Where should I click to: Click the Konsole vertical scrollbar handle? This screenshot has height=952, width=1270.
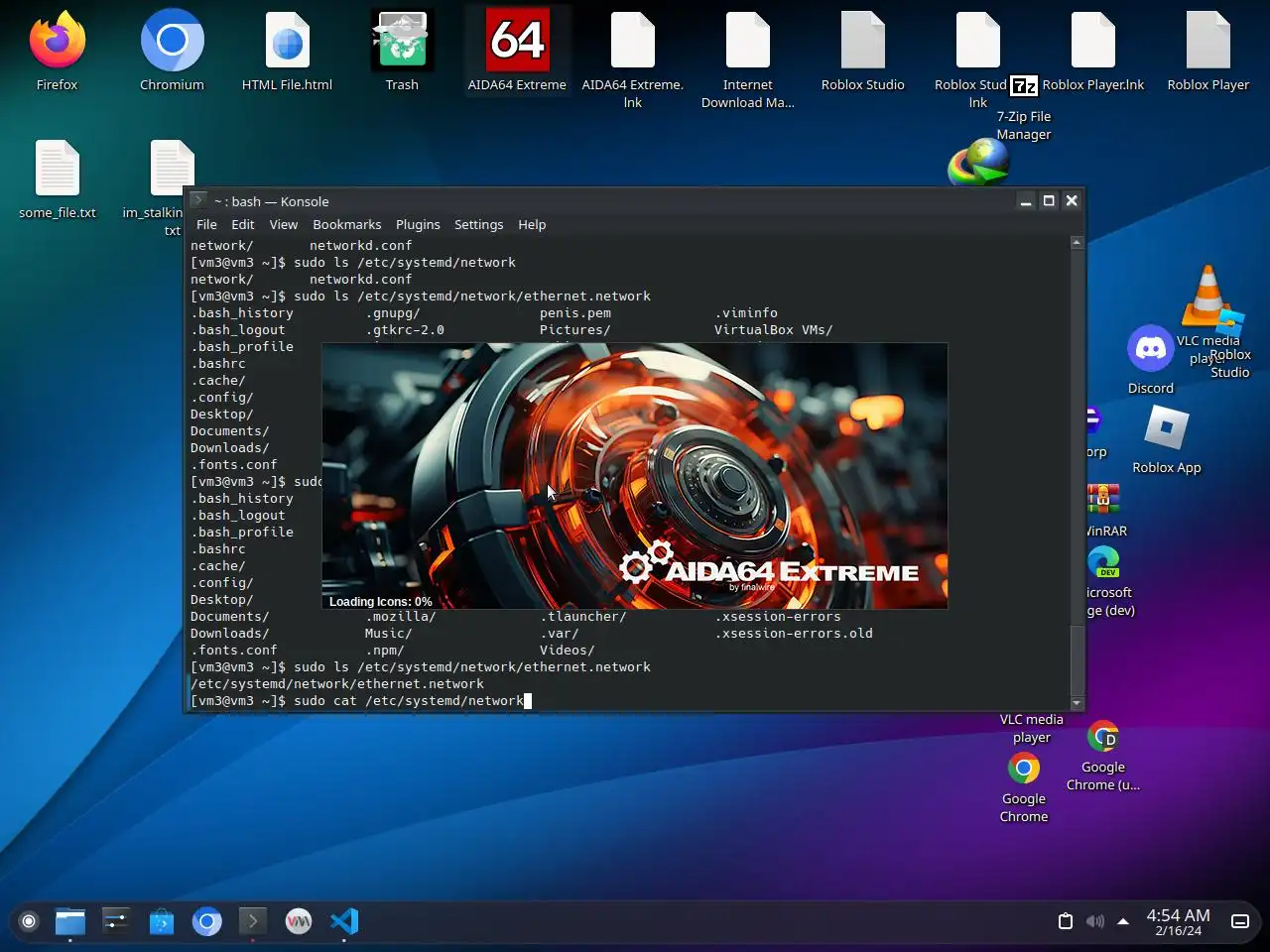click(x=1077, y=661)
